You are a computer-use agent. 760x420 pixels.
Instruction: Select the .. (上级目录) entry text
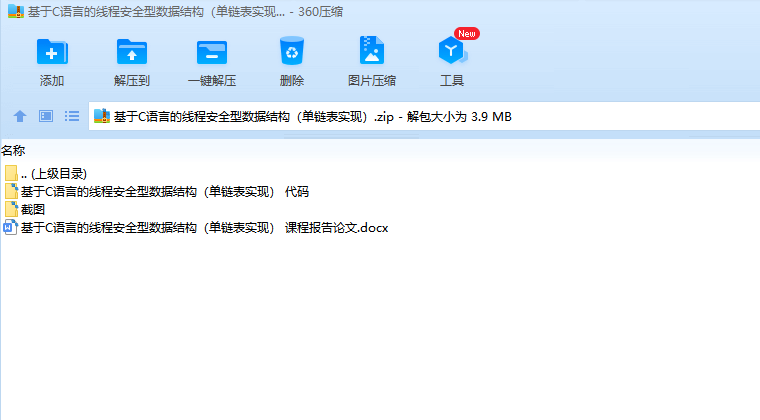54,174
